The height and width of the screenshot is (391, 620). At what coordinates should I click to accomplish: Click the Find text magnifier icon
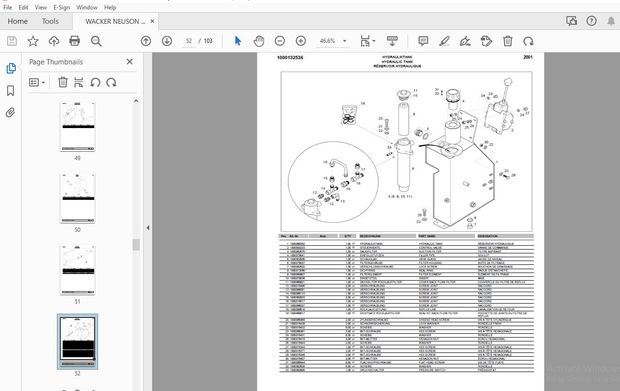click(x=96, y=41)
